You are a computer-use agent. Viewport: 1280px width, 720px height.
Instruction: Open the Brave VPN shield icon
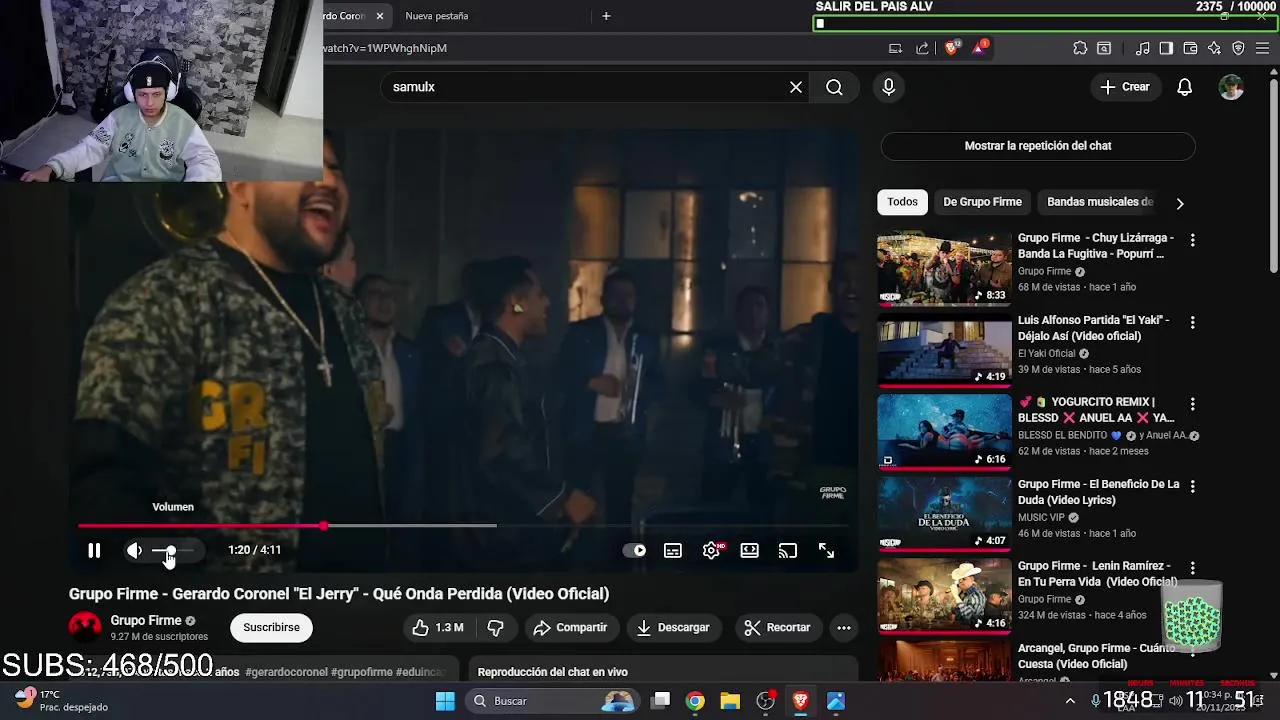coord(1238,48)
